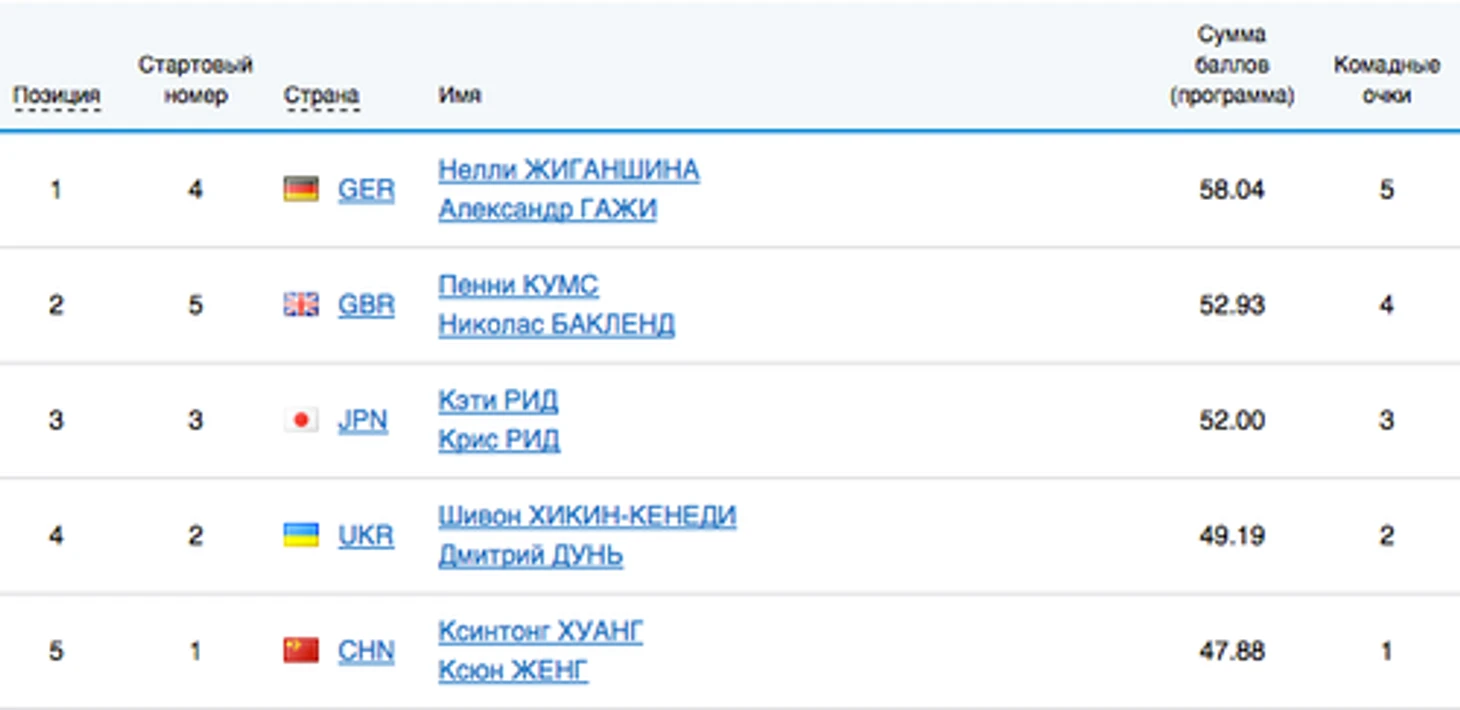The width and height of the screenshot is (1460, 710).
Task: Open the UKR country link
Action: 366,535
